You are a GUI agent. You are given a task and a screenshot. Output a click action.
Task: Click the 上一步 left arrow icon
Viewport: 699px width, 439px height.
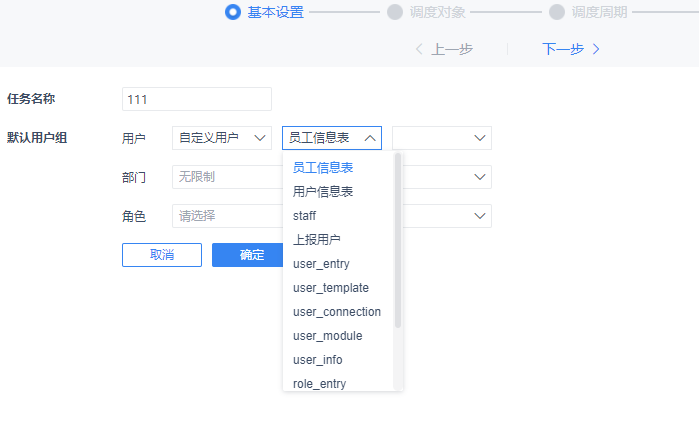(419, 49)
